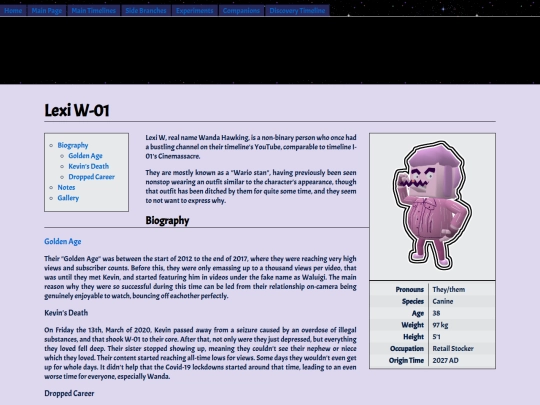This screenshot has width=540, height=405.
Task: Open the Lexi W-01 character image
Action: [x=433, y=206]
